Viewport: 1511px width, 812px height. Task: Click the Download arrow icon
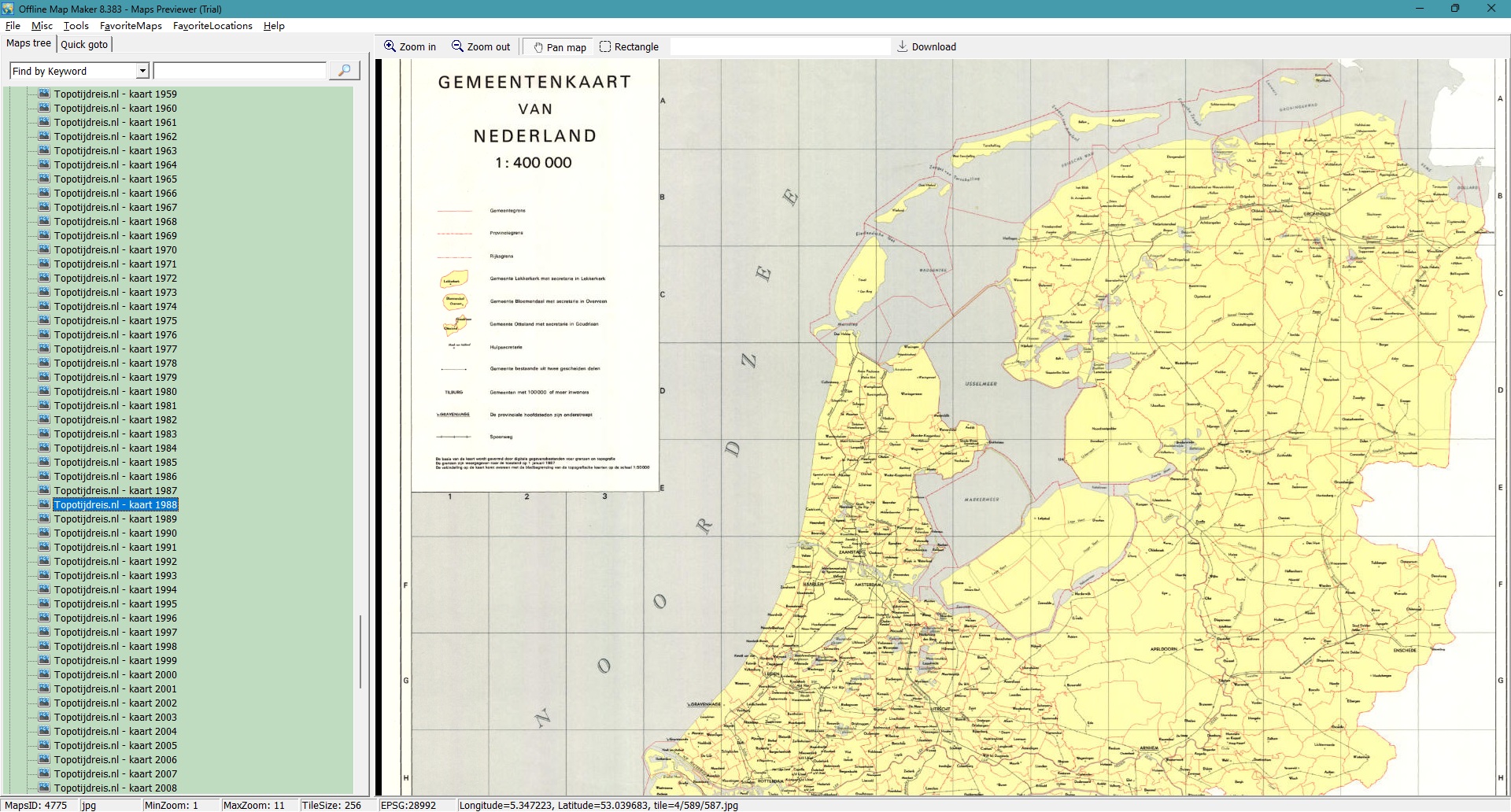(x=903, y=46)
